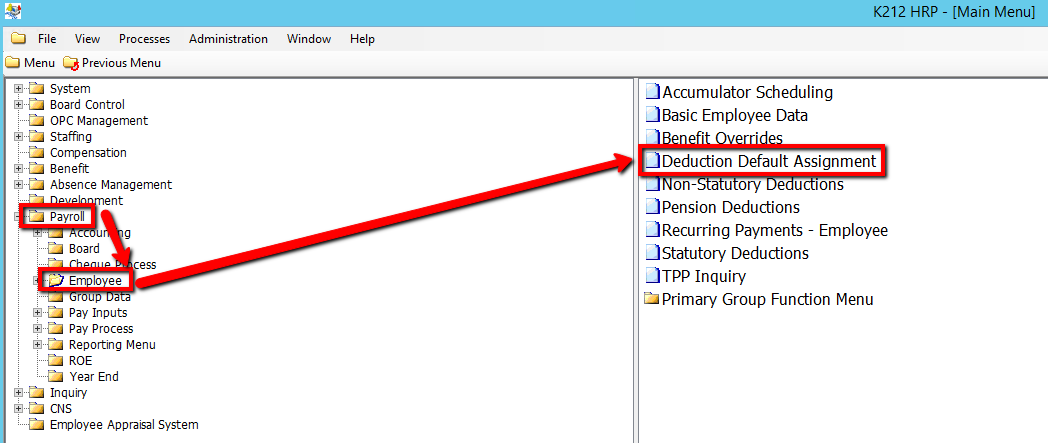Image resolution: width=1048 pixels, height=443 pixels.
Task: Open Deduction Default Assignment
Action: pyautogui.click(x=768, y=161)
